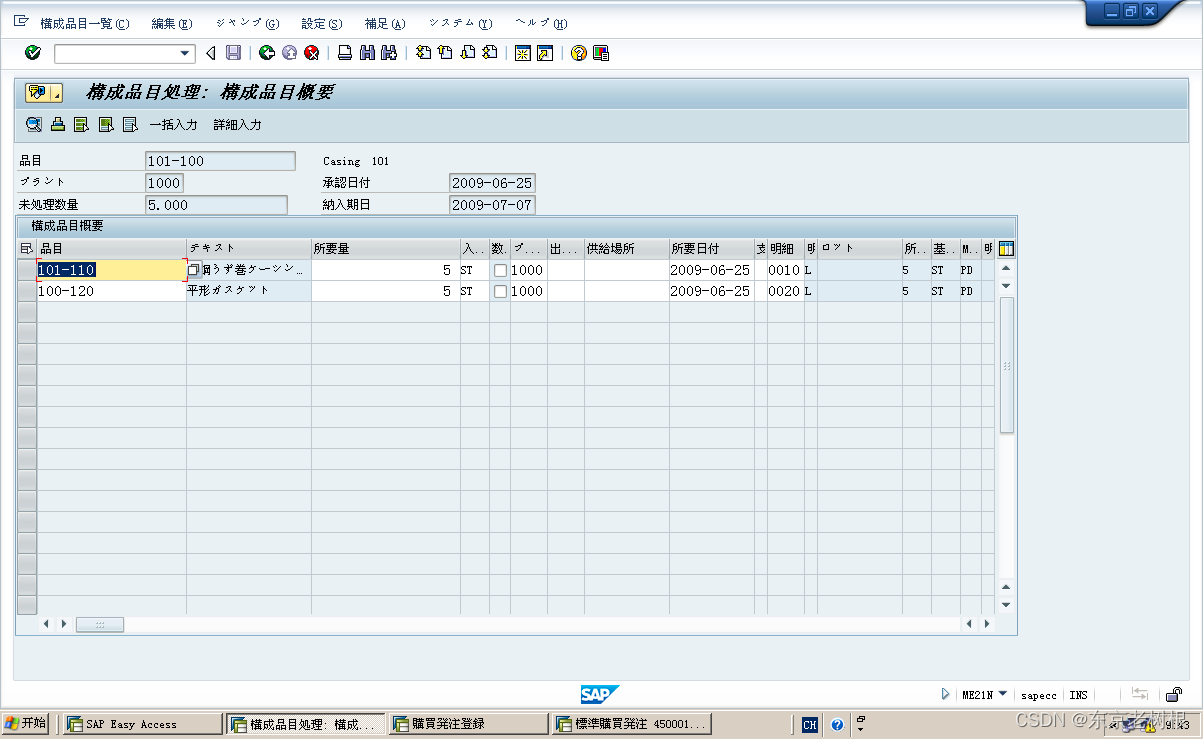Screen dimensions: 1203x739
Task: Click the green Back arrow icon
Action: click(x=266, y=52)
